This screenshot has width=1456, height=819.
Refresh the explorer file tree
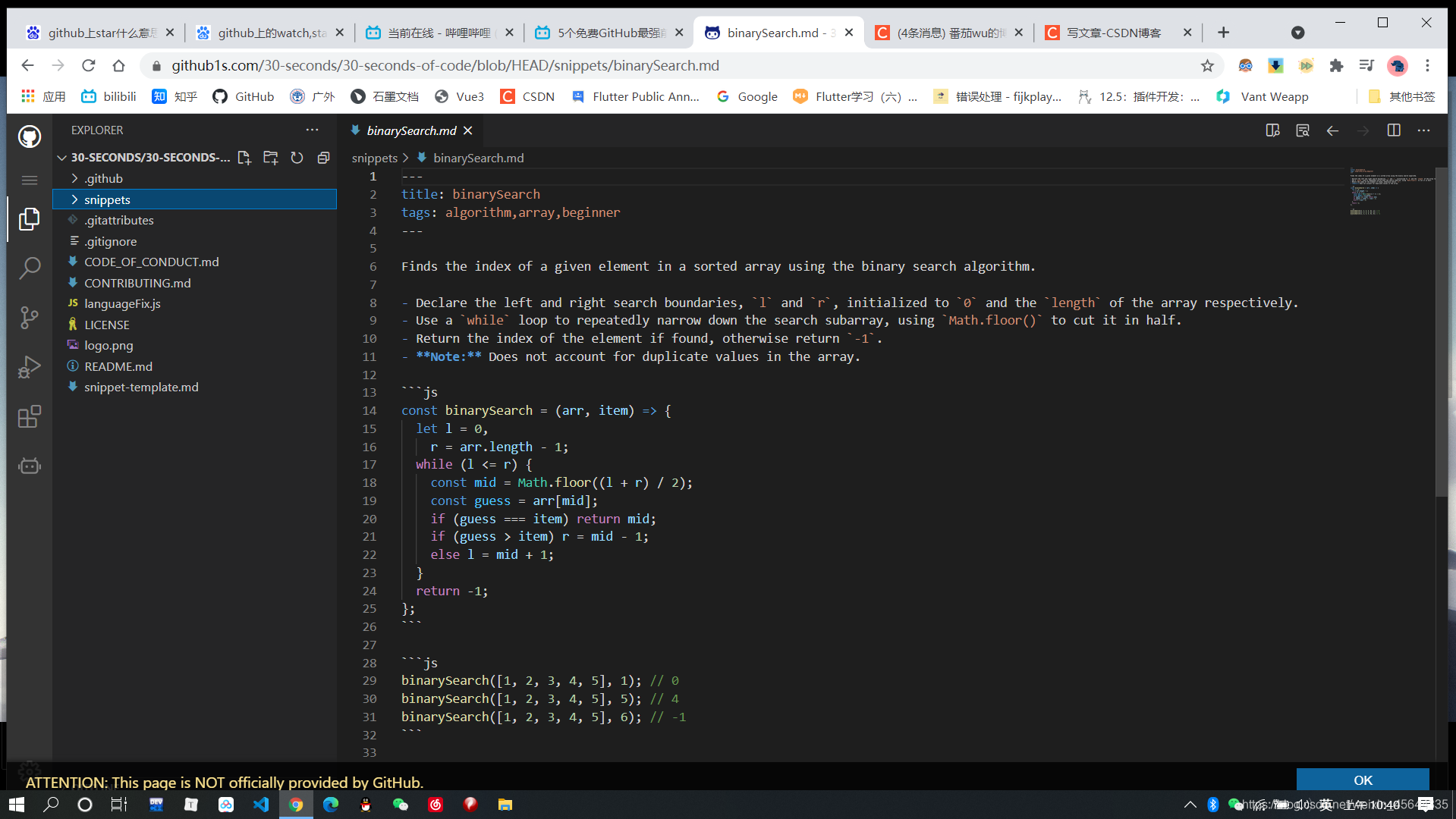pos(297,158)
